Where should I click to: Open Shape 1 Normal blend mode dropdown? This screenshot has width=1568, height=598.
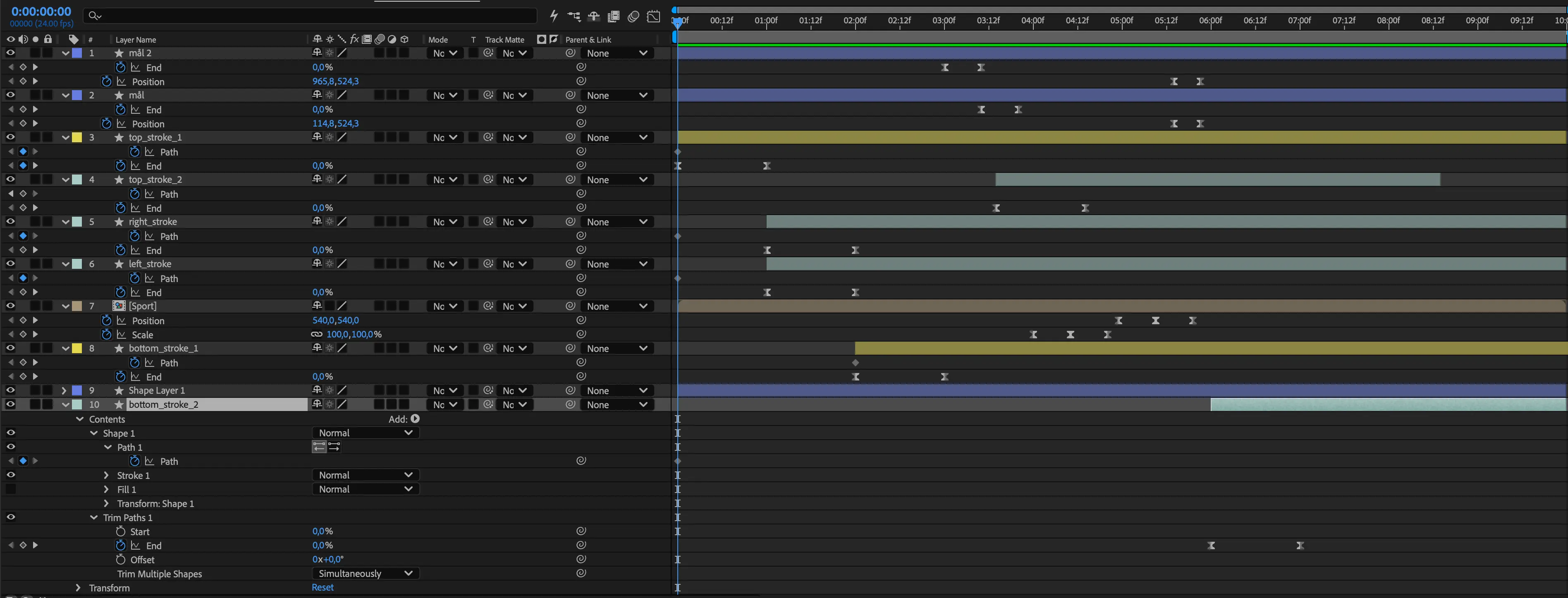[x=365, y=433]
